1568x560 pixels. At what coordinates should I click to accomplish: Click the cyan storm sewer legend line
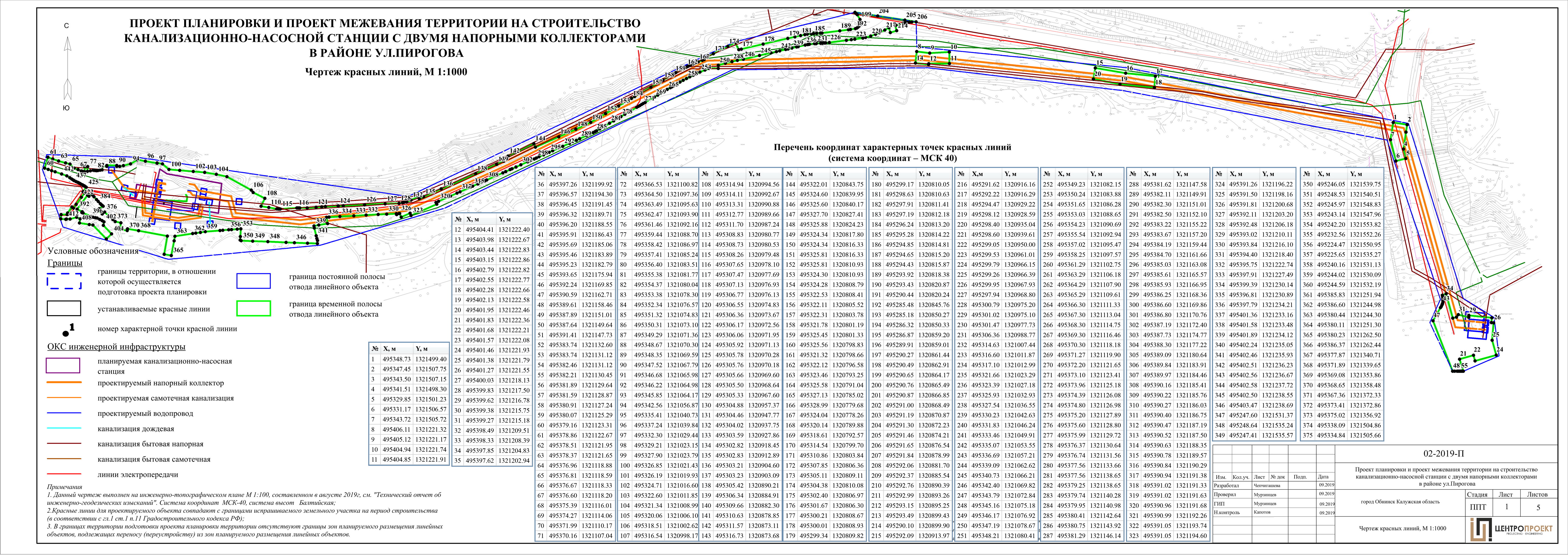click(x=63, y=429)
